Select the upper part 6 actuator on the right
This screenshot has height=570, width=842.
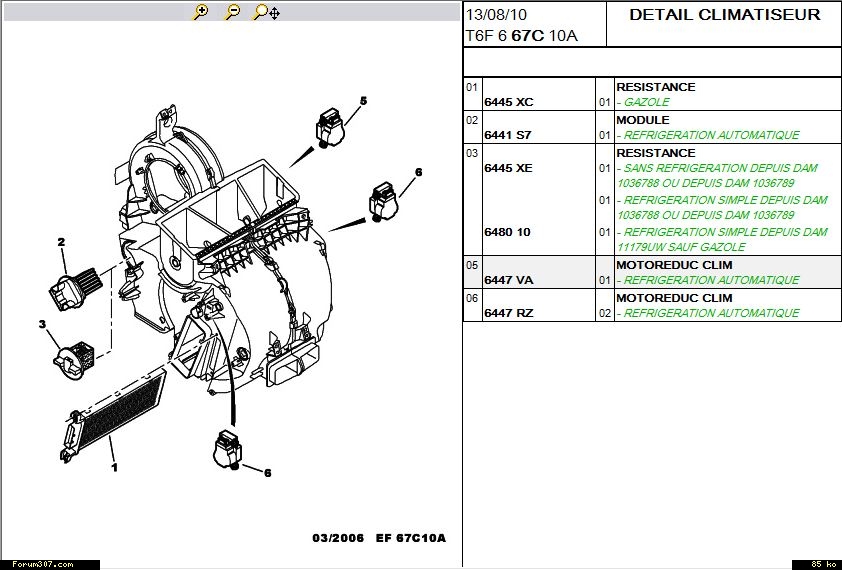click(x=383, y=200)
